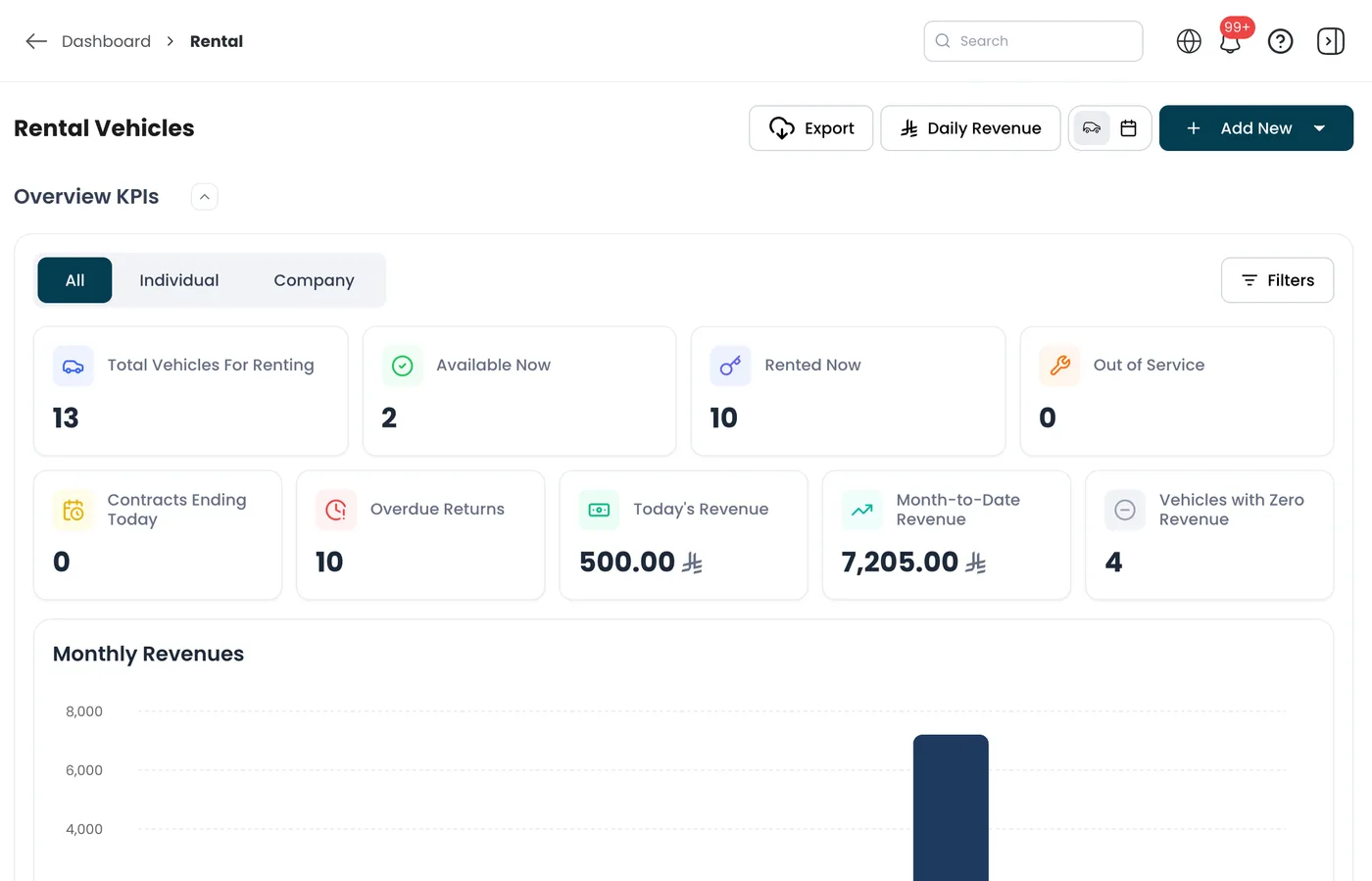Click the Vehicles with Zero Revenue icon
Viewport: 1372px width, 881px height.
[1125, 510]
